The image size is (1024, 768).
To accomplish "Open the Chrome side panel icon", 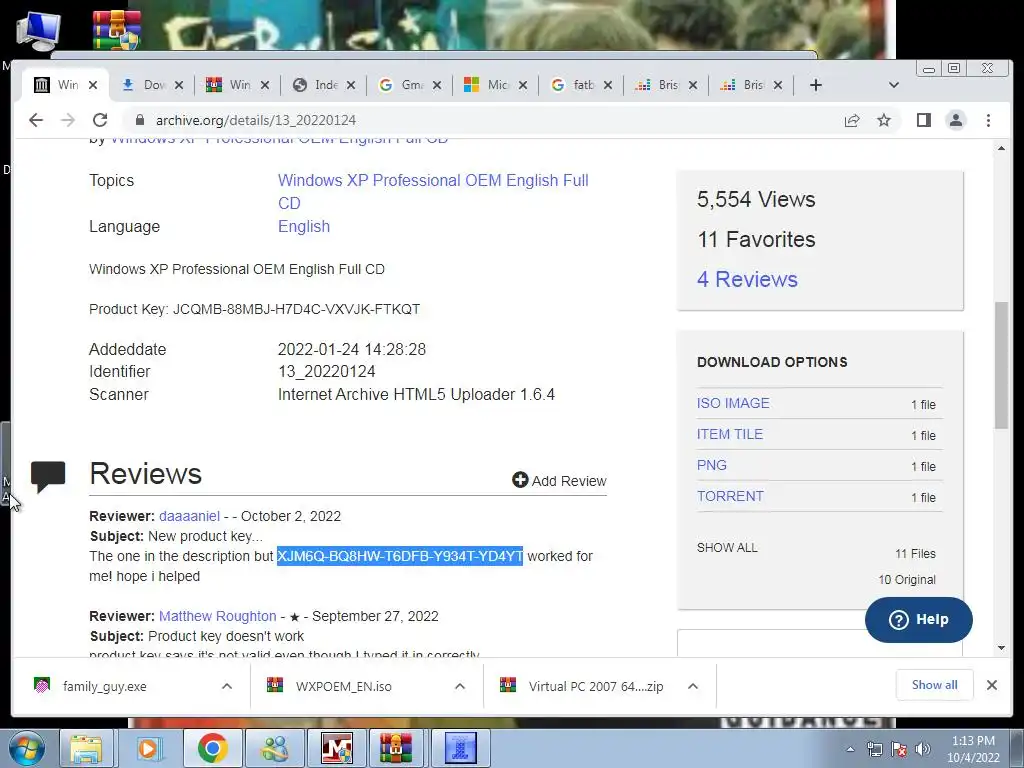I will 923,120.
